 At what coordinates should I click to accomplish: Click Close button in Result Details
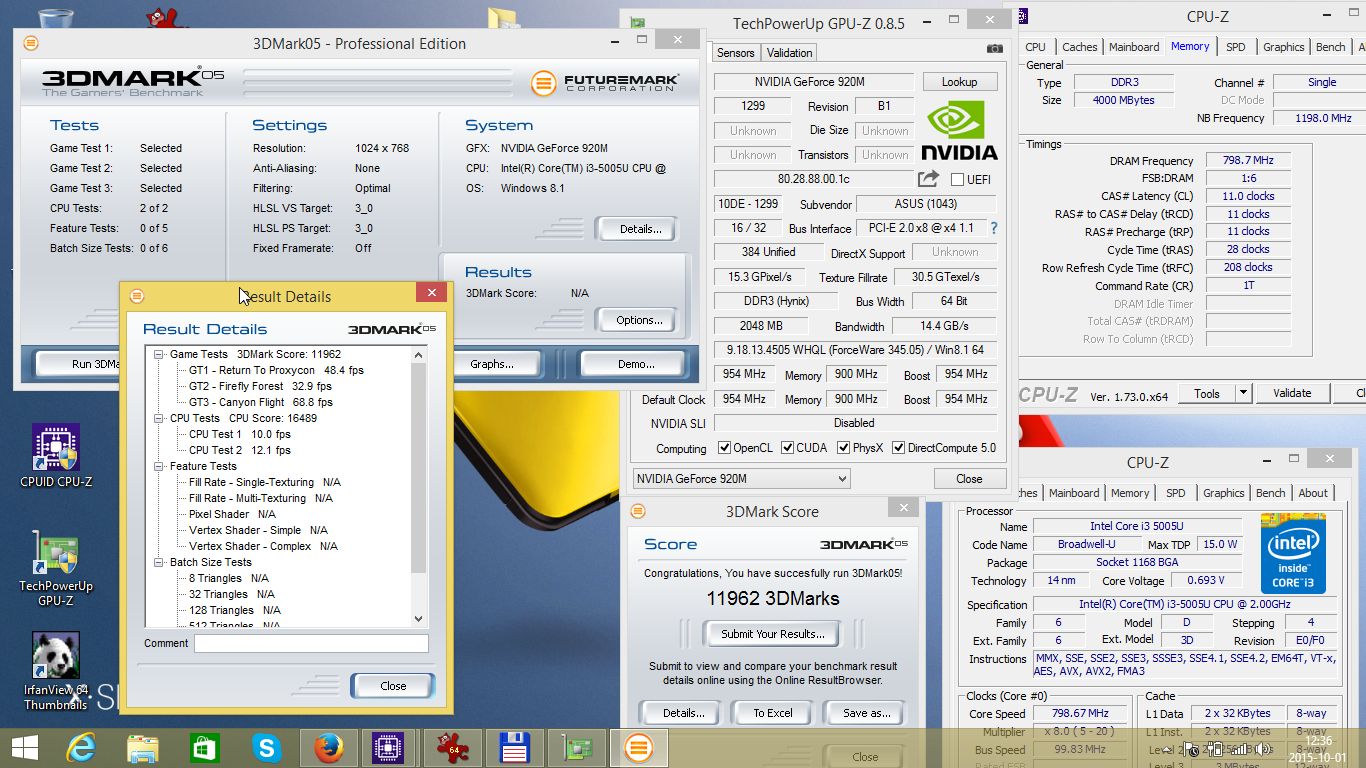[393, 686]
